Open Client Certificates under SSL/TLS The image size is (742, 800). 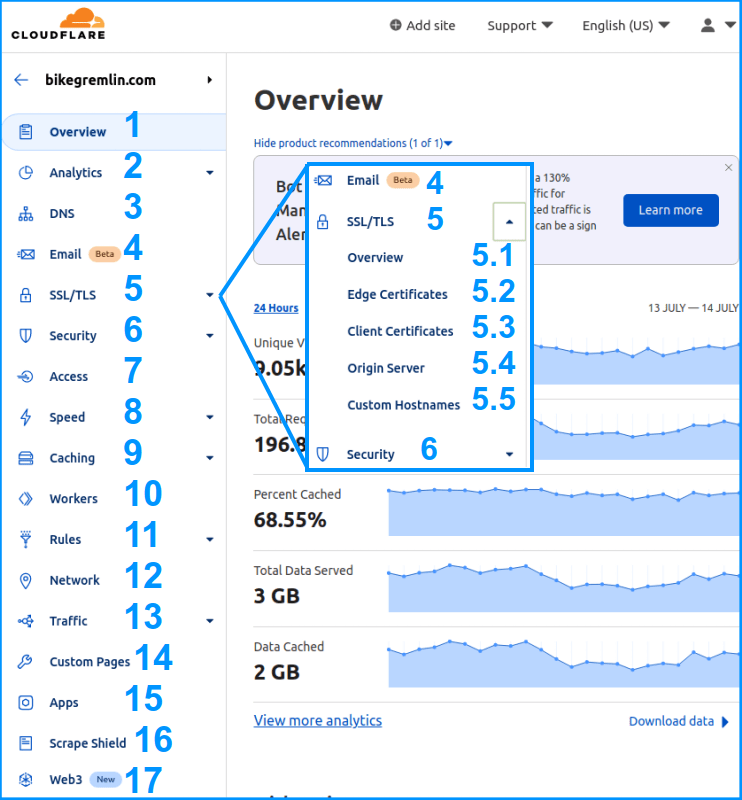point(400,331)
